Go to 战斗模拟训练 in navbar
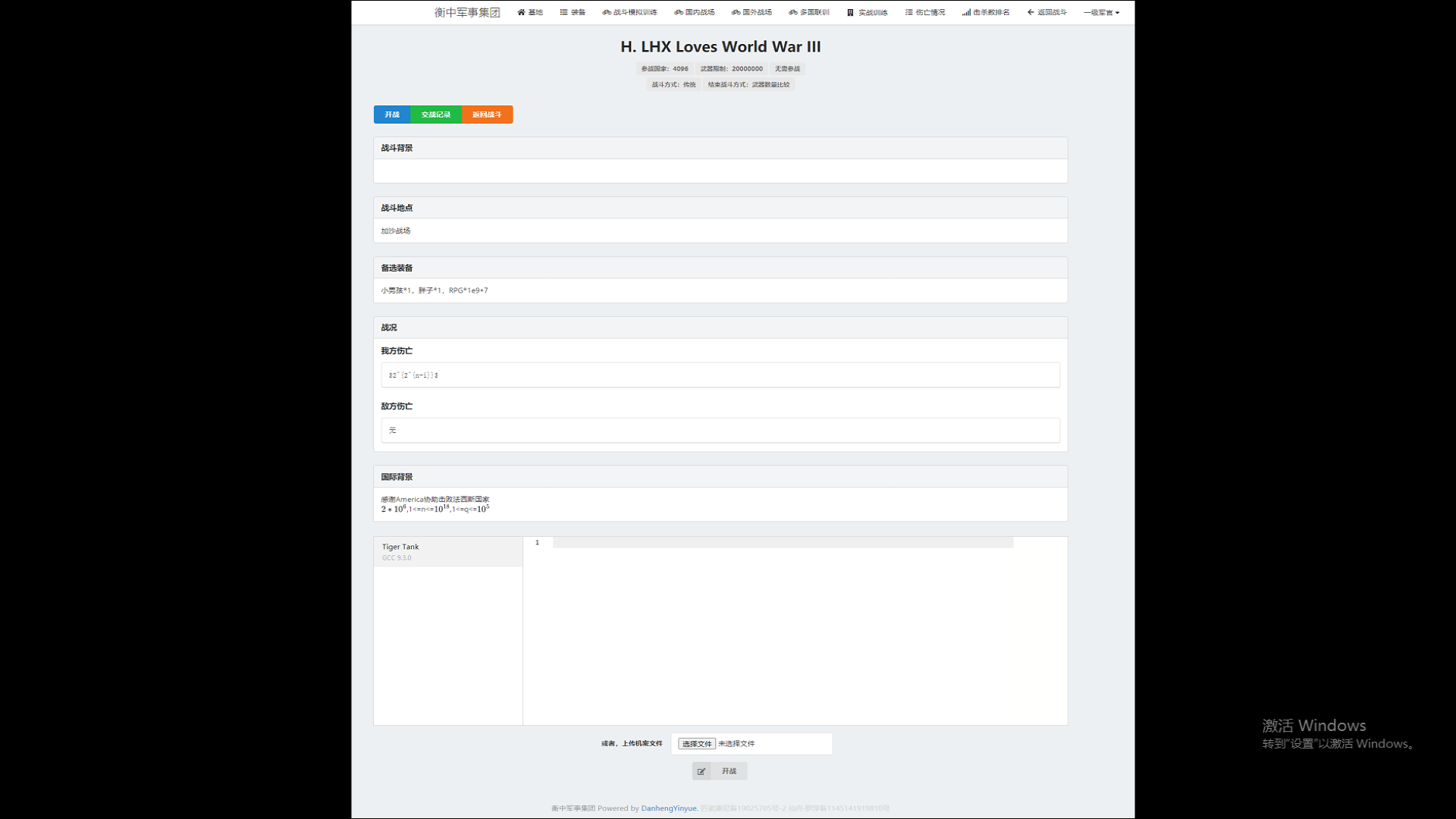Viewport: 1456px width, 819px height. 629,12
